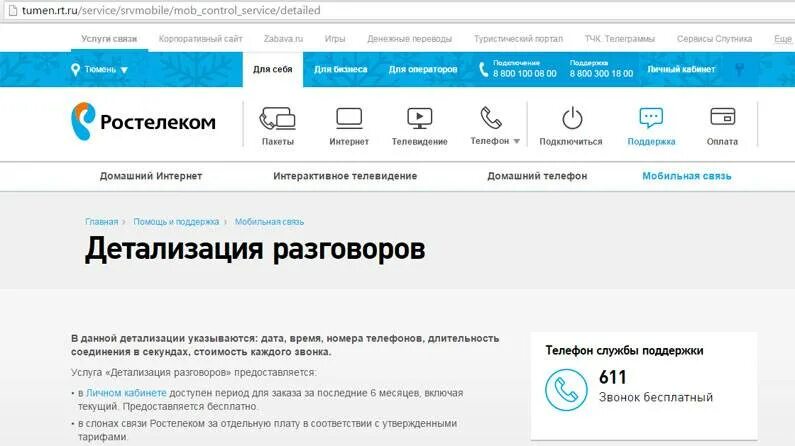This screenshot has height=446, width=795.
Task: Go to Мобильная связь breadcrumb
Action: point(269,222)
